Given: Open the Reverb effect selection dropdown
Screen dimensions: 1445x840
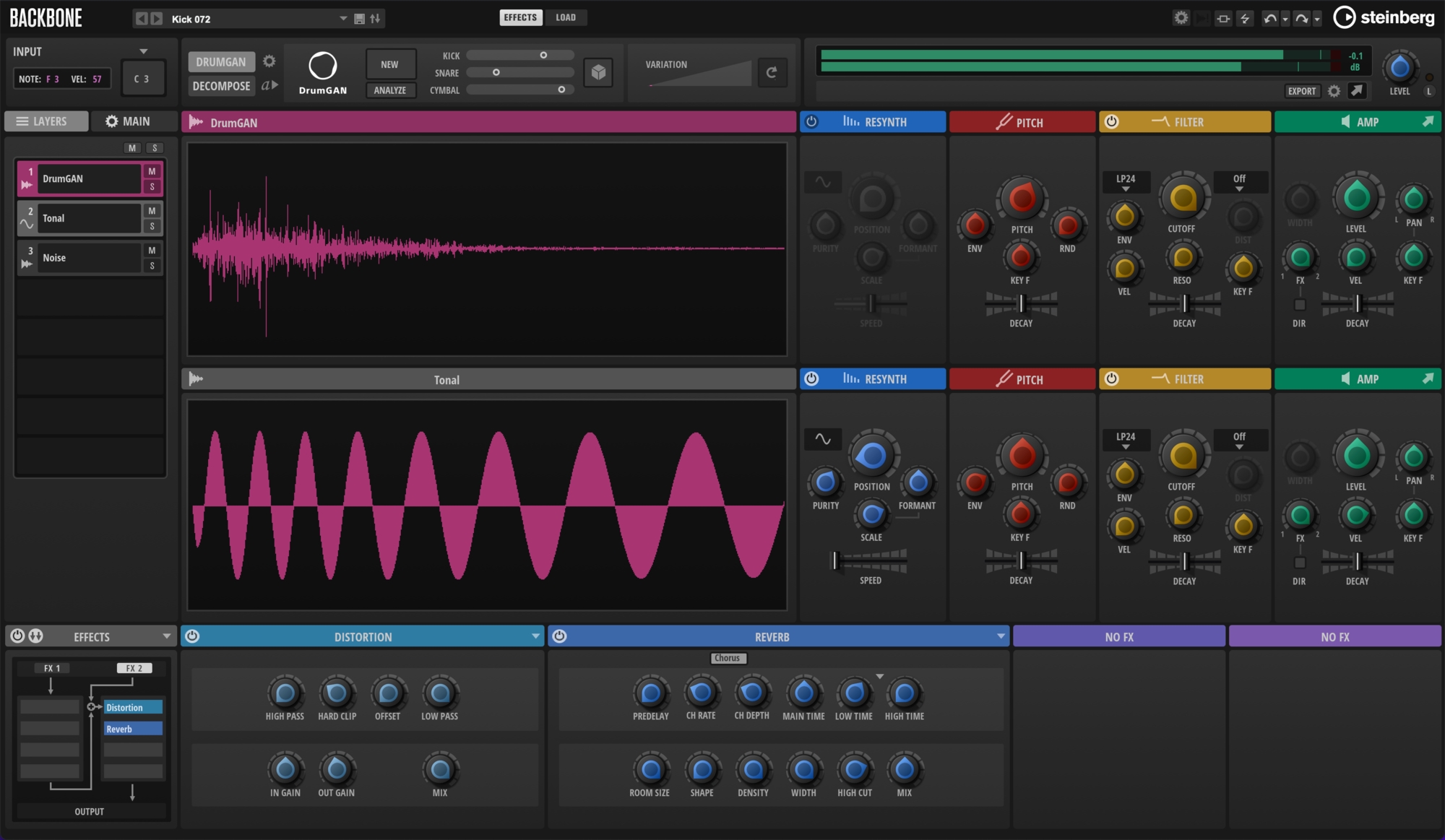Looking at the screenshot, I should coord(1001,636).
